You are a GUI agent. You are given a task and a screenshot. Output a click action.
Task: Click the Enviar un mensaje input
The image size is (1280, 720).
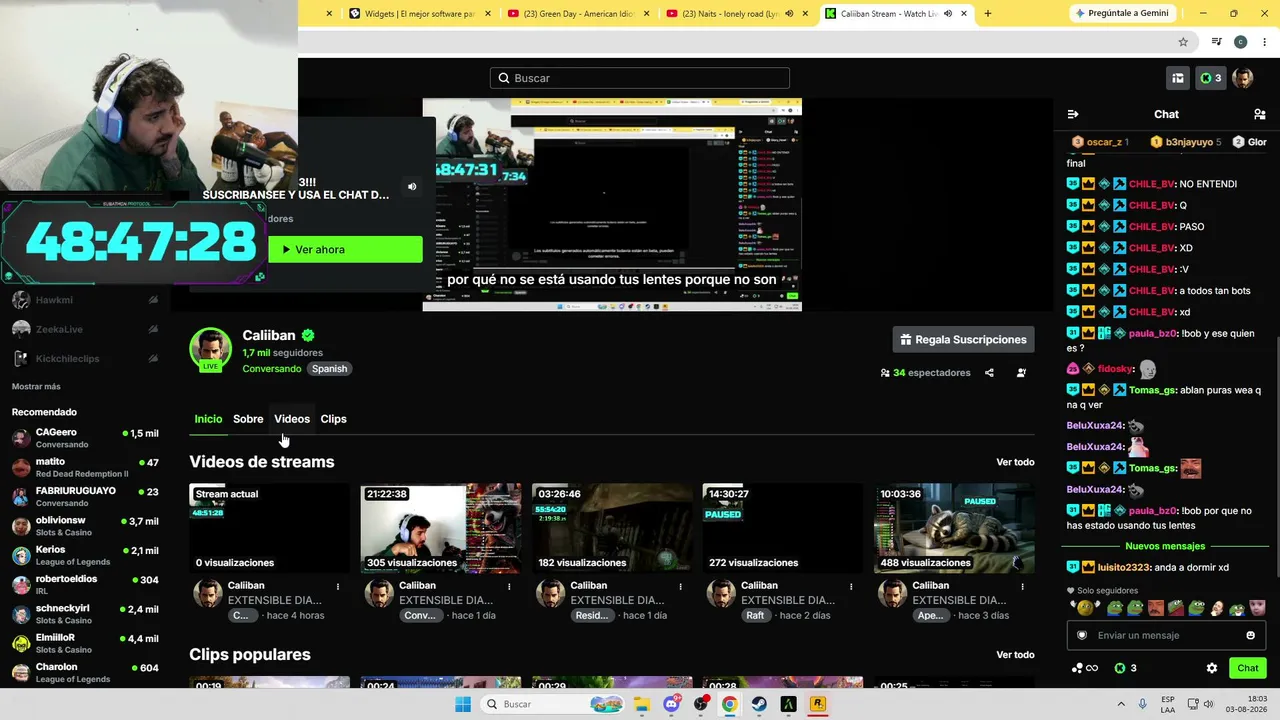(x=1166, y=635)
